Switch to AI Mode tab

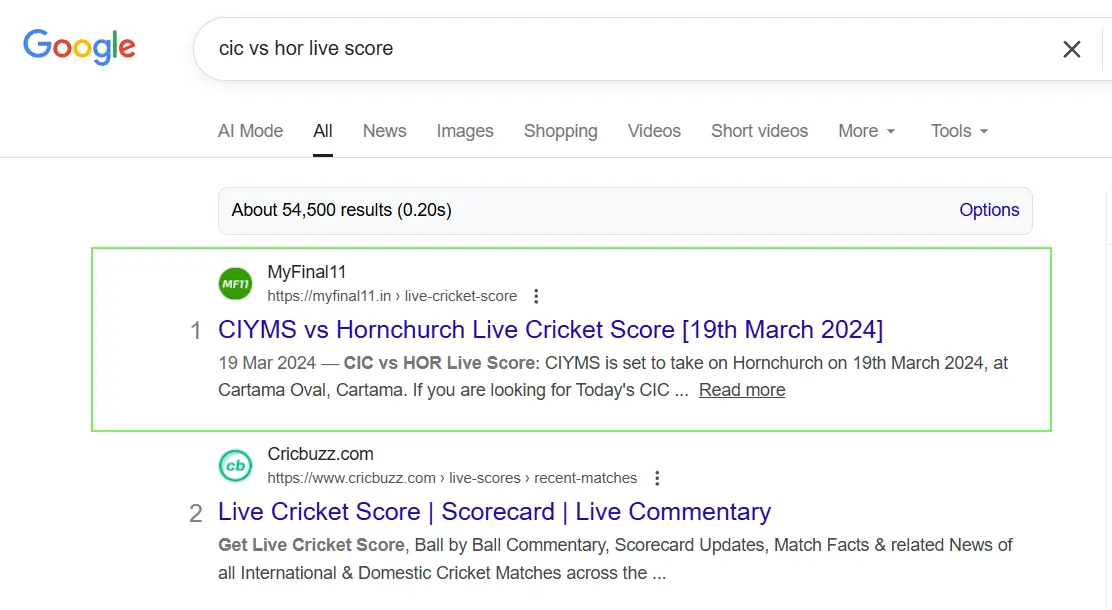[x=250, y=131]
